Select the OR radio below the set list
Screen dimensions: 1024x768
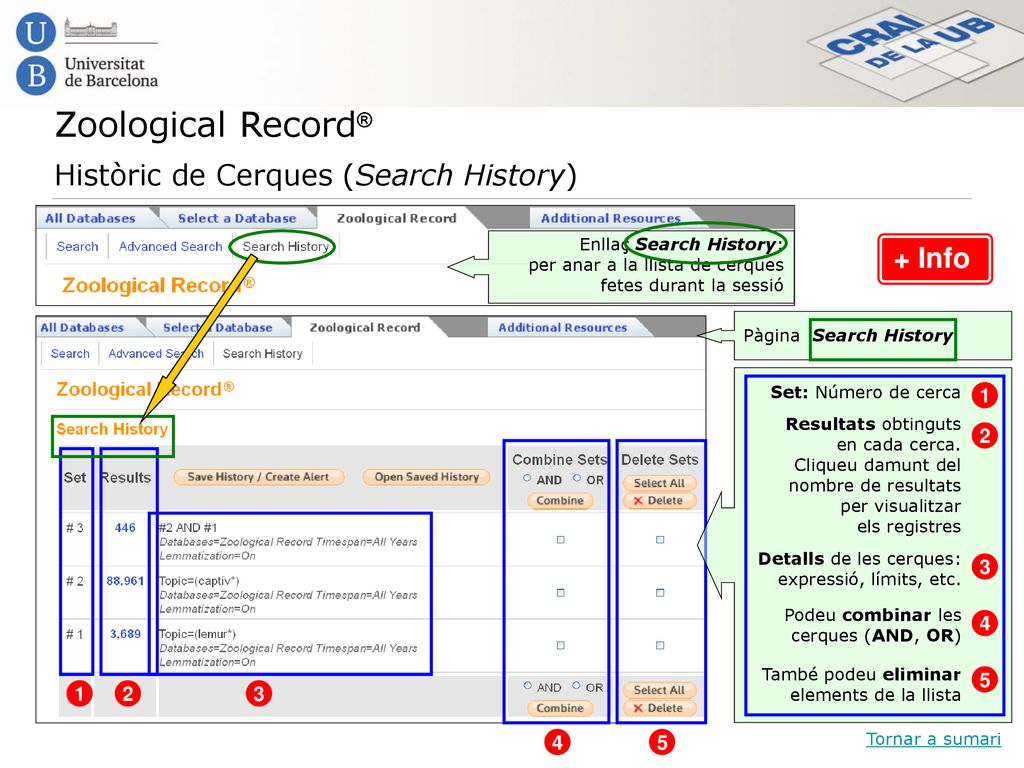point(576,686)
